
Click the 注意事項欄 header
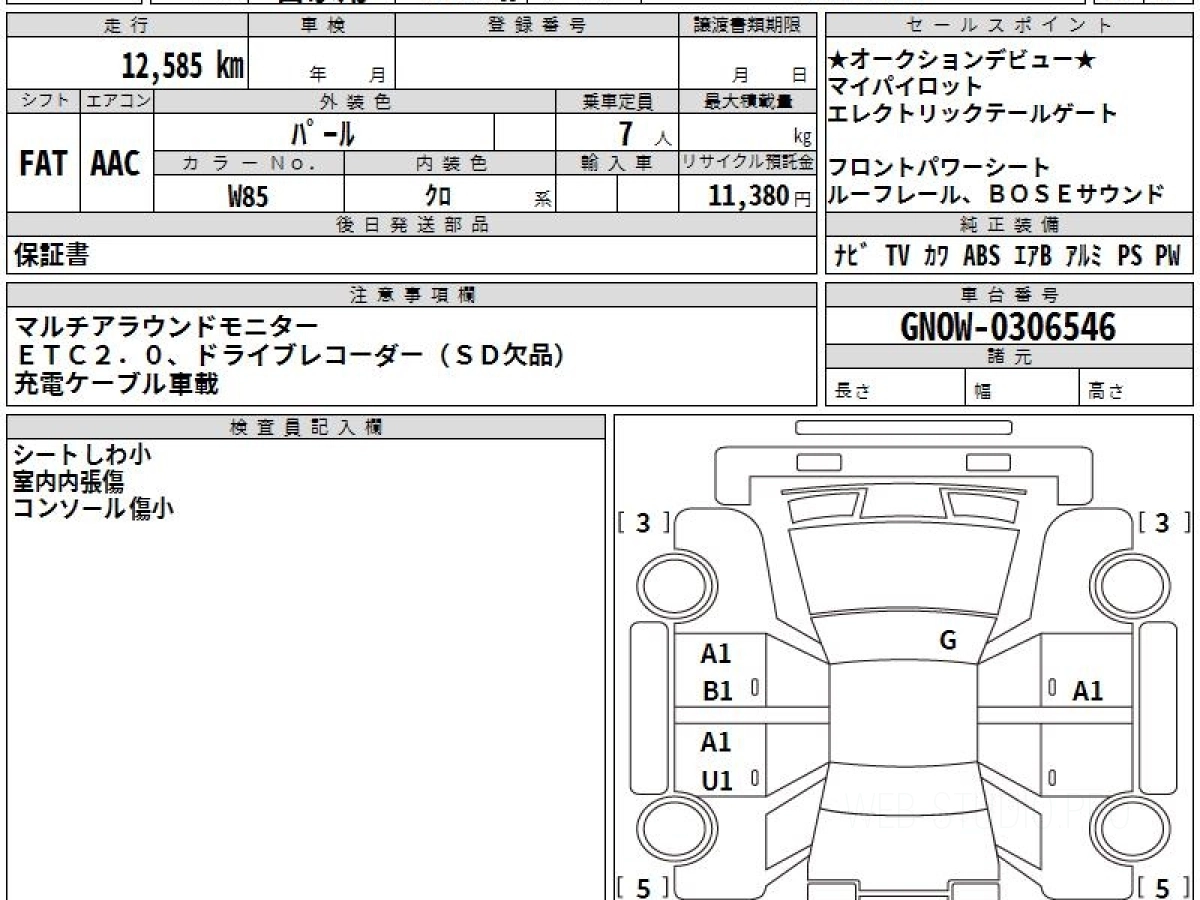point(411,295)
